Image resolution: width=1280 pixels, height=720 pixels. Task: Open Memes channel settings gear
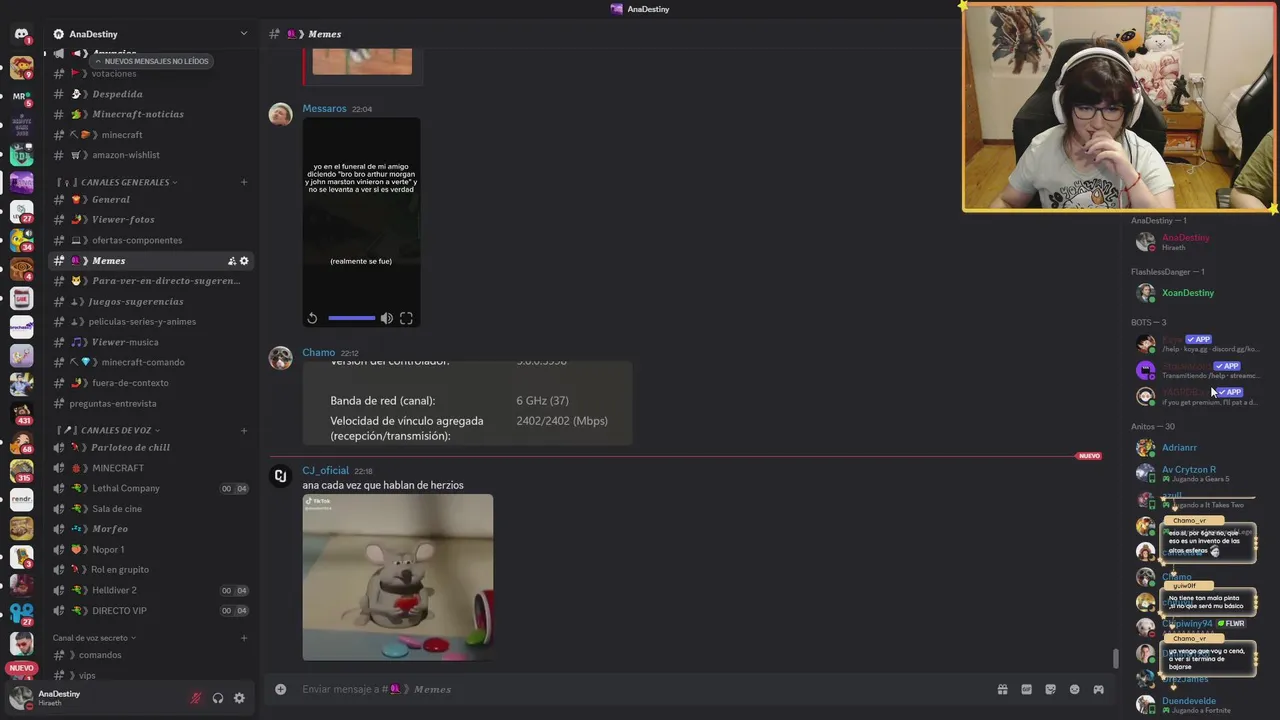click(x=244, y=261)
